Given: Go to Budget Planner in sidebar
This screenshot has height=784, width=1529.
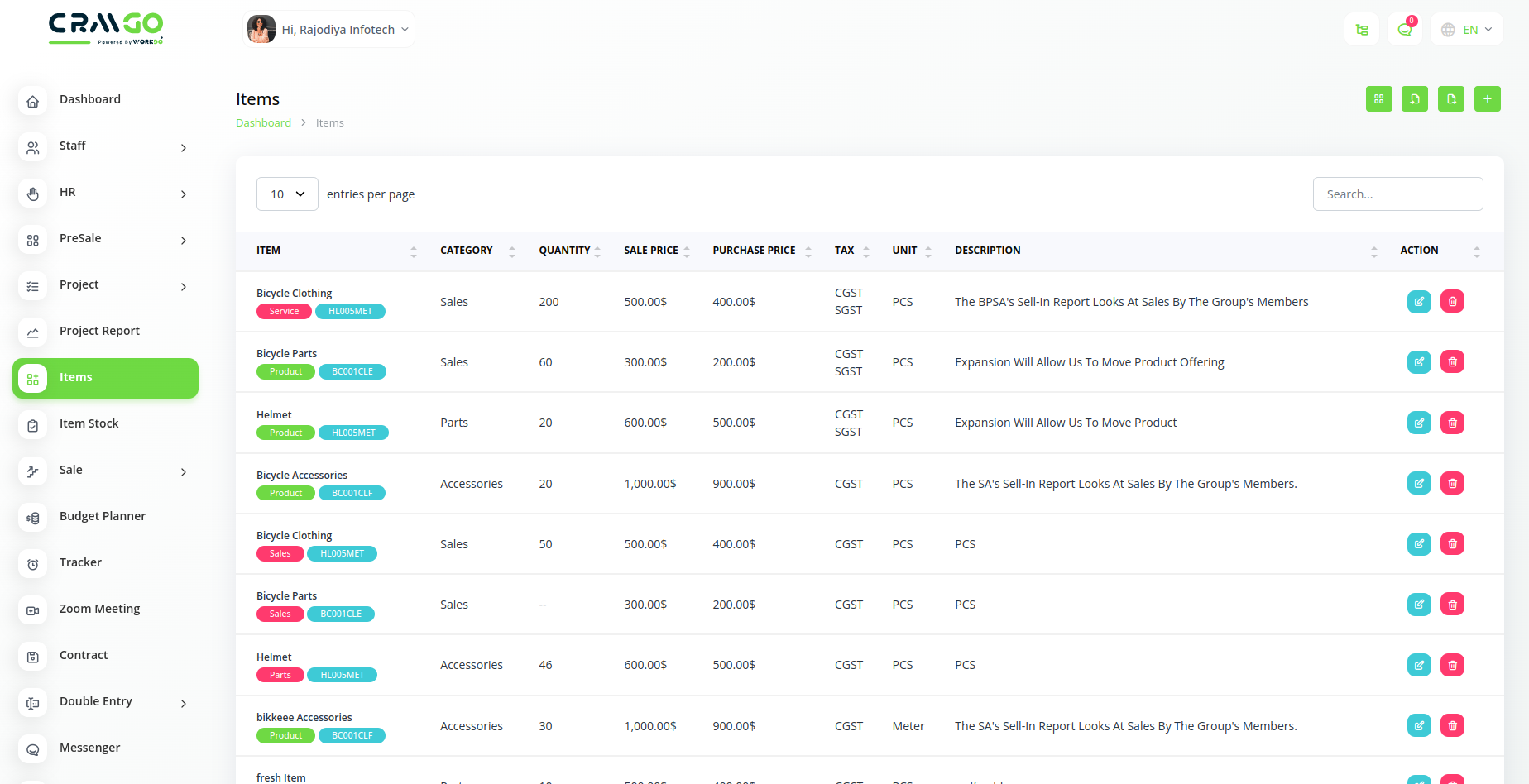Looking at the screenshot, I should 103,517.
